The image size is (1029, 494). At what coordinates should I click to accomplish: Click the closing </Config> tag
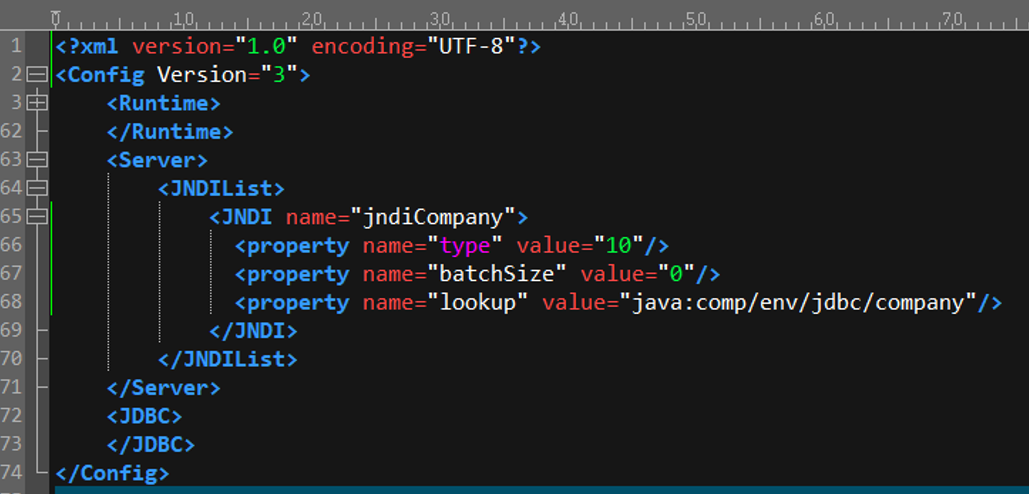click(113, 472)
